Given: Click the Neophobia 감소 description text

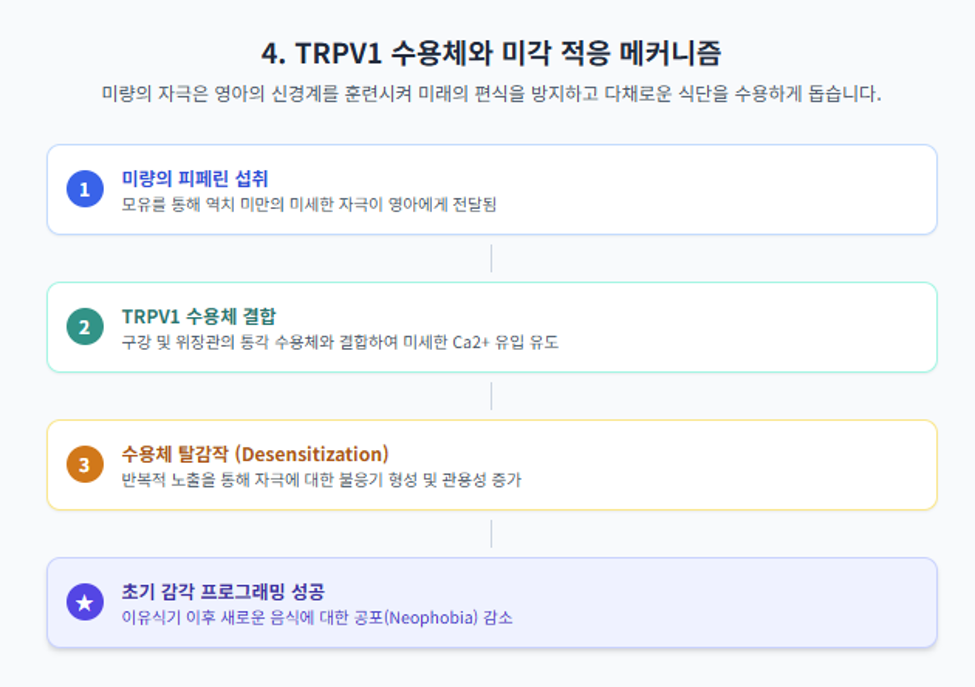Looking at the screenshot, I should (317, 618).
